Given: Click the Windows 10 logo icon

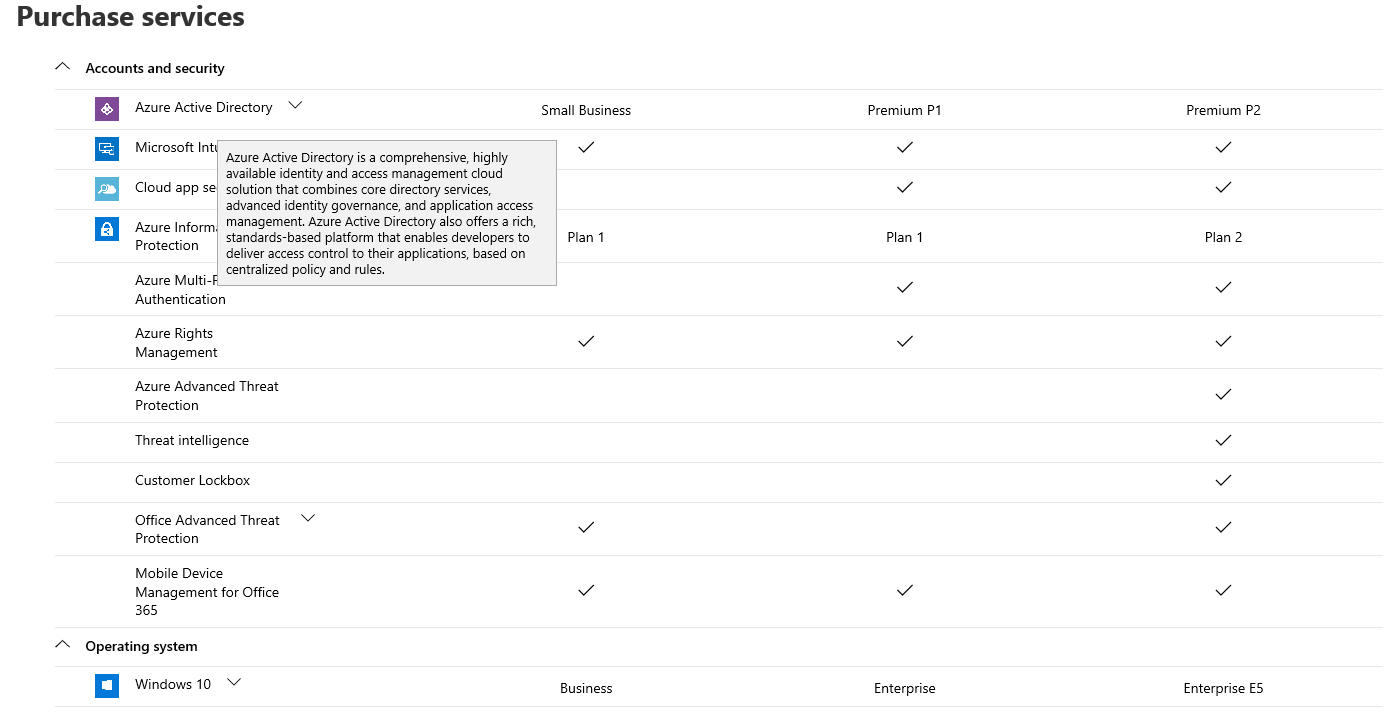Looking at the screenshot, I should [x=107, y=685].
